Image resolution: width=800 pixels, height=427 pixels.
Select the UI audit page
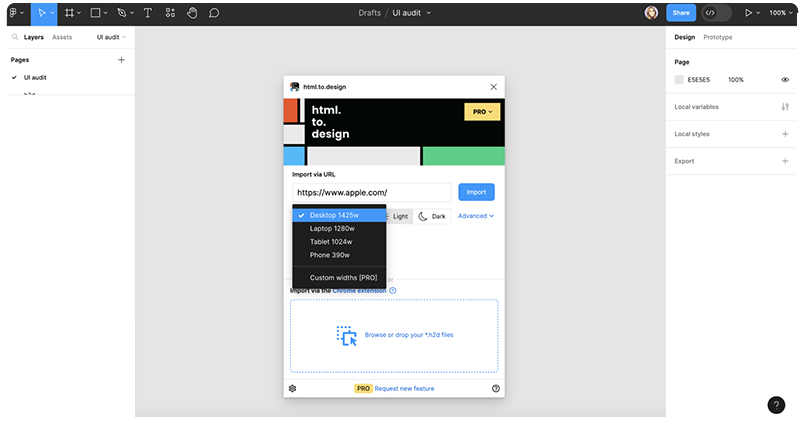[x=35, y=78]
